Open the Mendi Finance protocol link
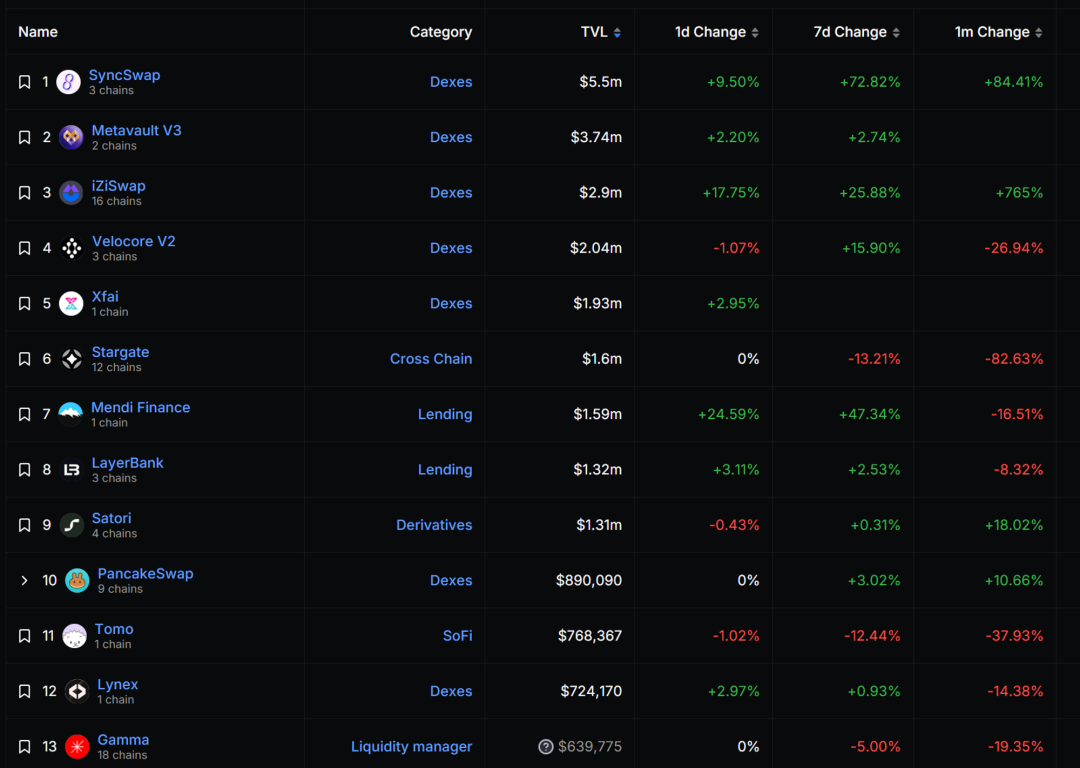This screenshot has width=1080, height=768. tap(140, 407)
